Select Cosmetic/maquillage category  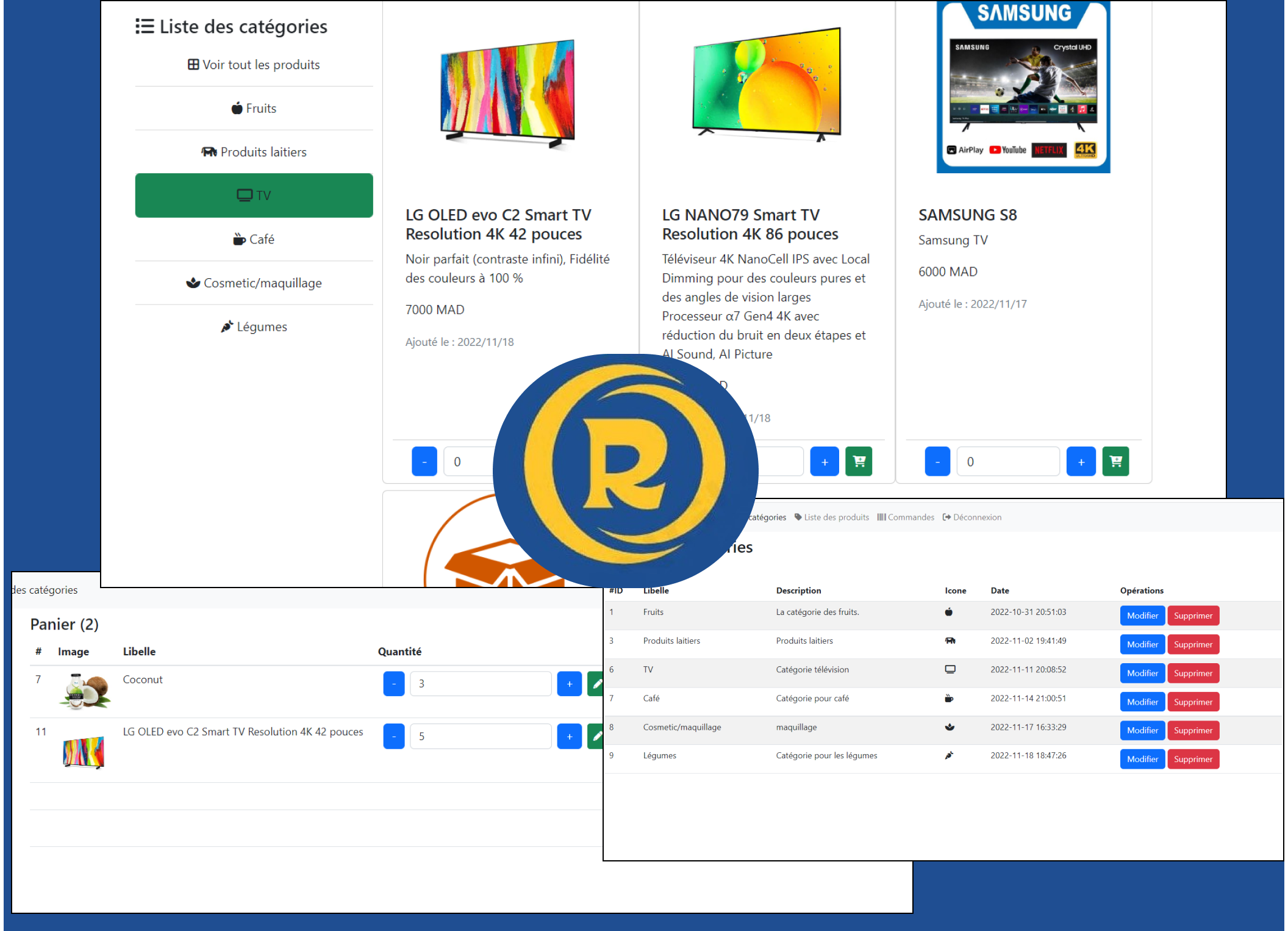click(254, 283)
